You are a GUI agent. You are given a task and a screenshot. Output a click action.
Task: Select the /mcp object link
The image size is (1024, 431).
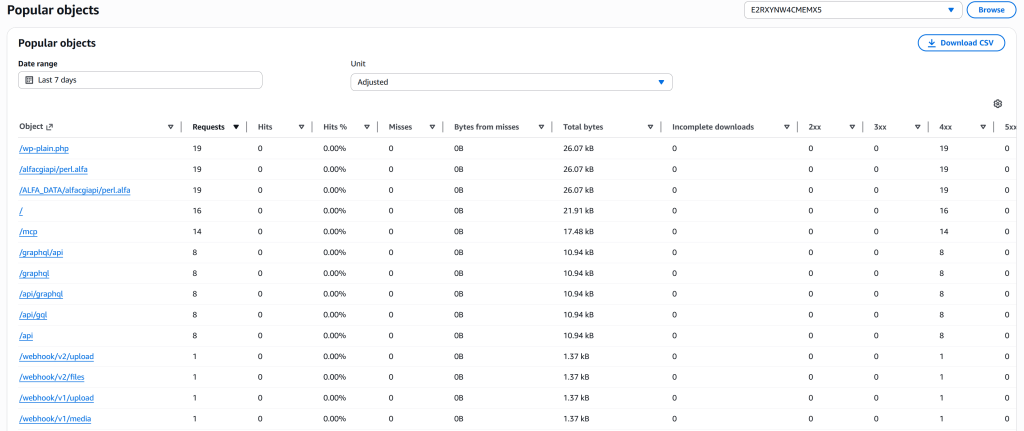[28, 232]
